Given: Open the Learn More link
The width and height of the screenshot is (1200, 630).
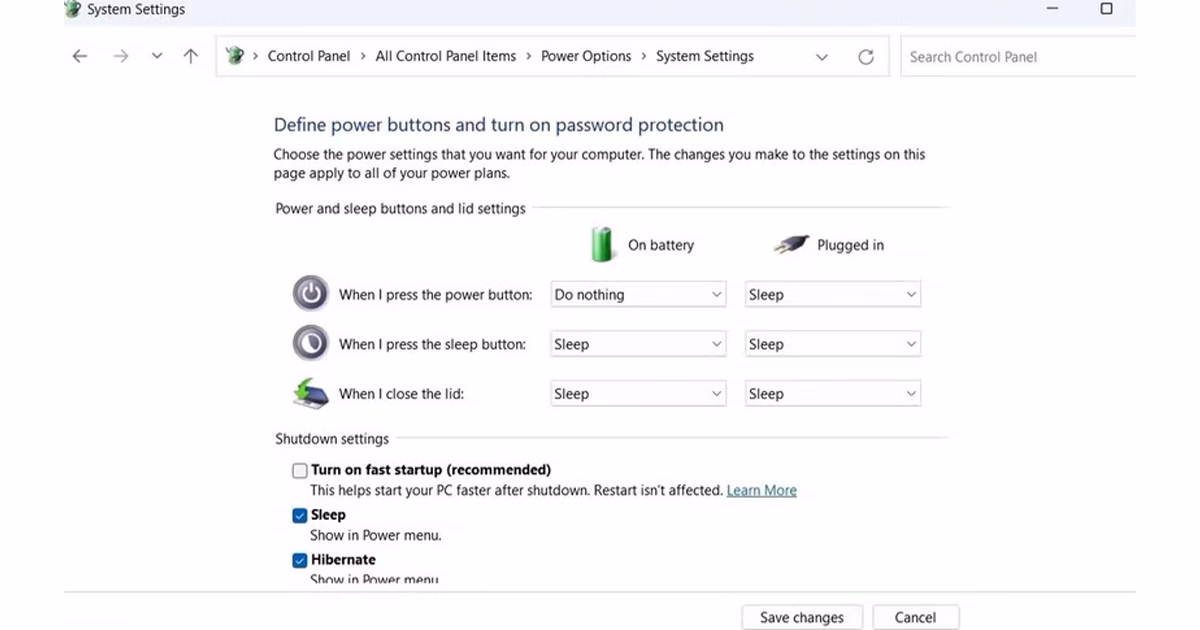Looking at the screenshot, I should (x=761, y=491).
